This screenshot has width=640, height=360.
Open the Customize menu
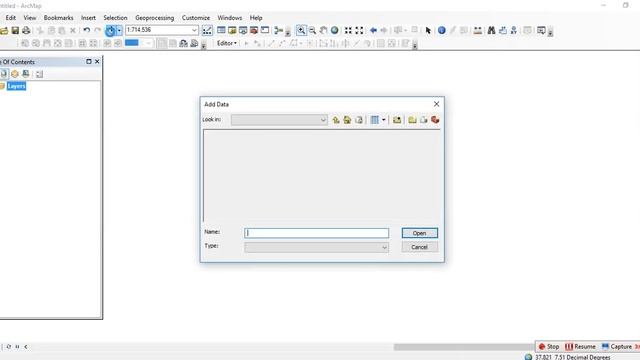click(196, 18)
